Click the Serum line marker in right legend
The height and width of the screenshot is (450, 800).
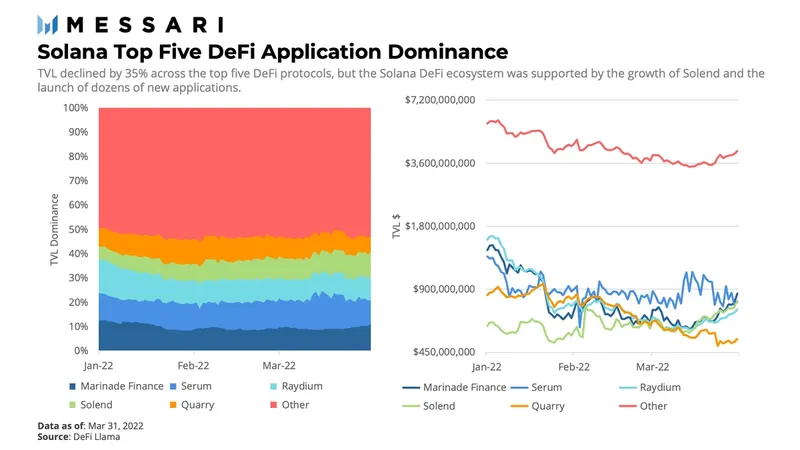pos(519,388)
